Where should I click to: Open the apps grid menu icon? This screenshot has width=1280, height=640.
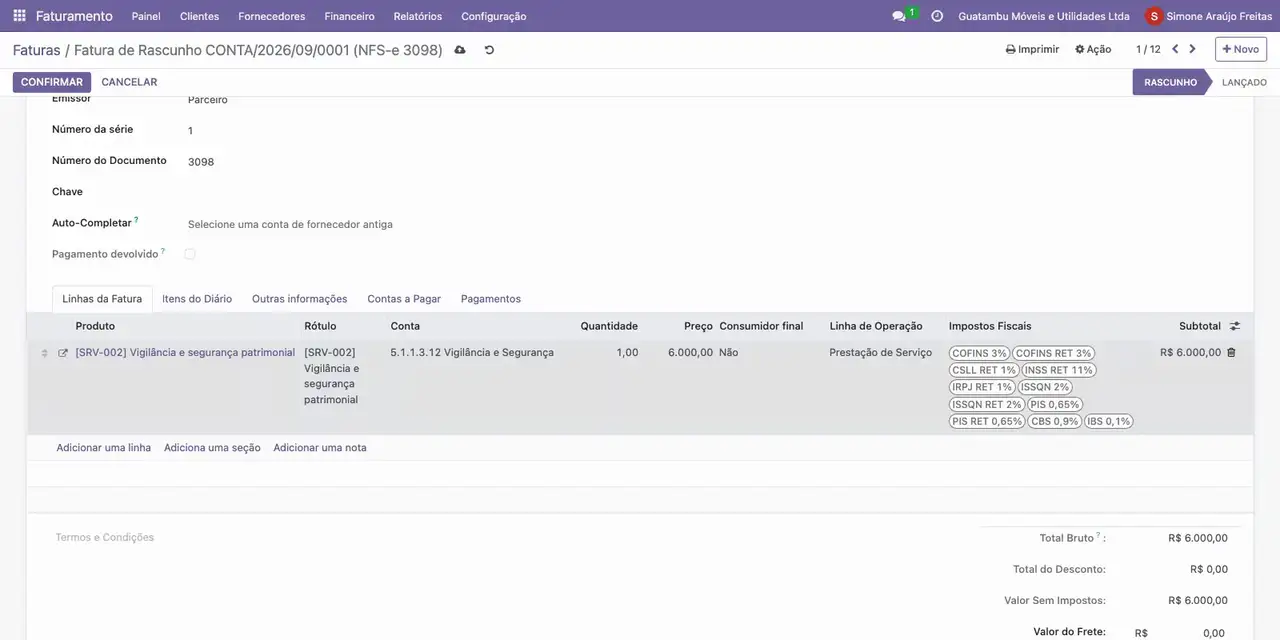click(19, 16)
